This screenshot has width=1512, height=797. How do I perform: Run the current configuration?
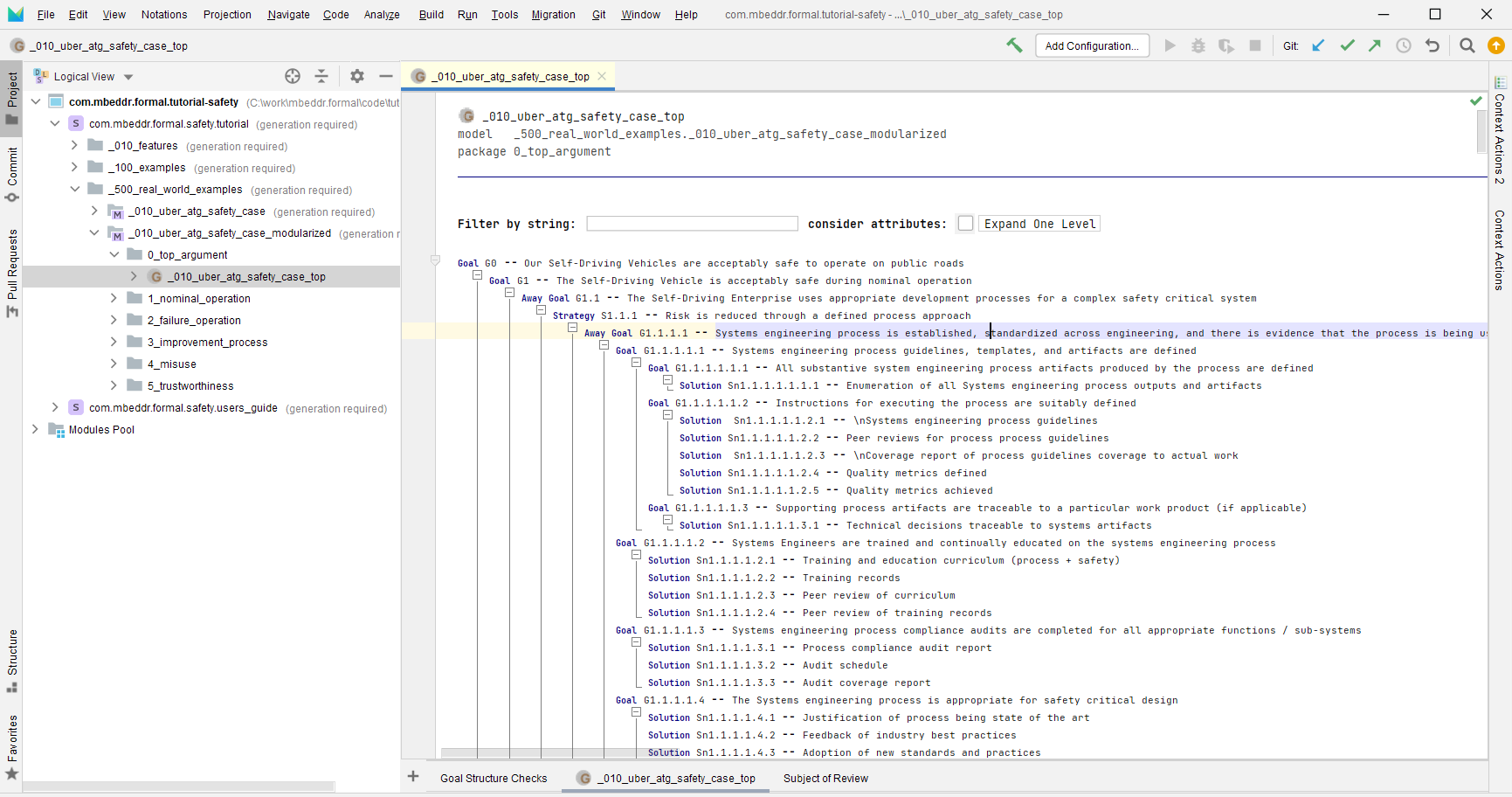(1170, 45)
